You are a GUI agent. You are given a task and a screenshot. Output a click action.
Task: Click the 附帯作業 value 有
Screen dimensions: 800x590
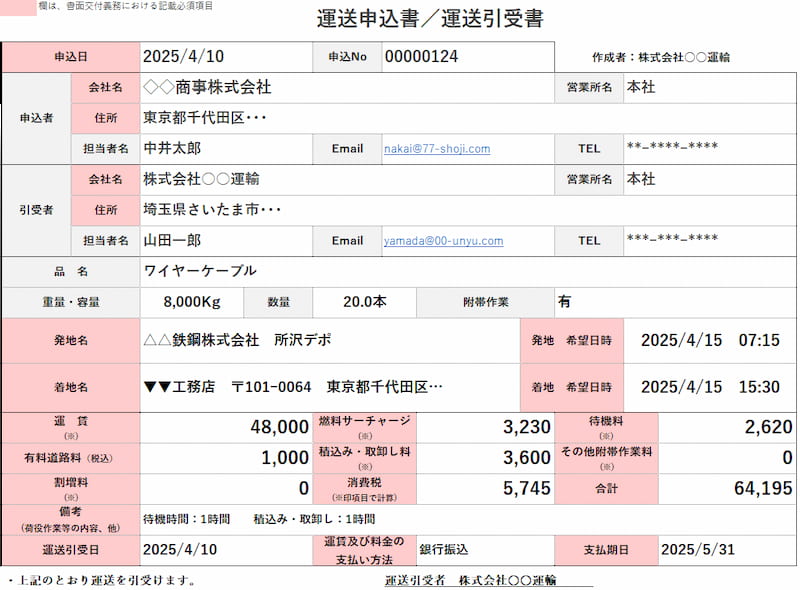[564, 302]
